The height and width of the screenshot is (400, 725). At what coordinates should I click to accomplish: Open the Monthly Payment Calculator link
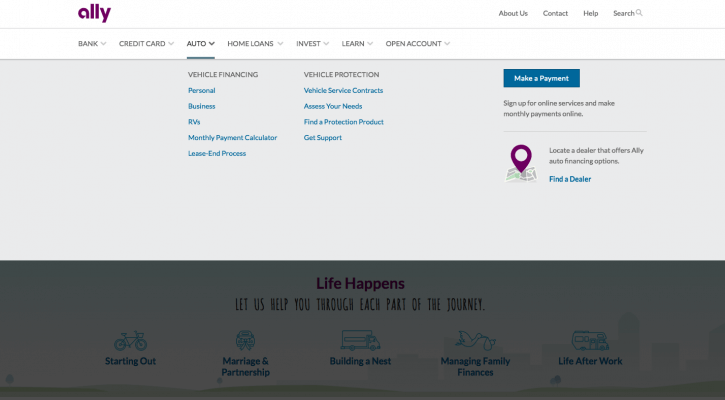[x=232, y=138]
